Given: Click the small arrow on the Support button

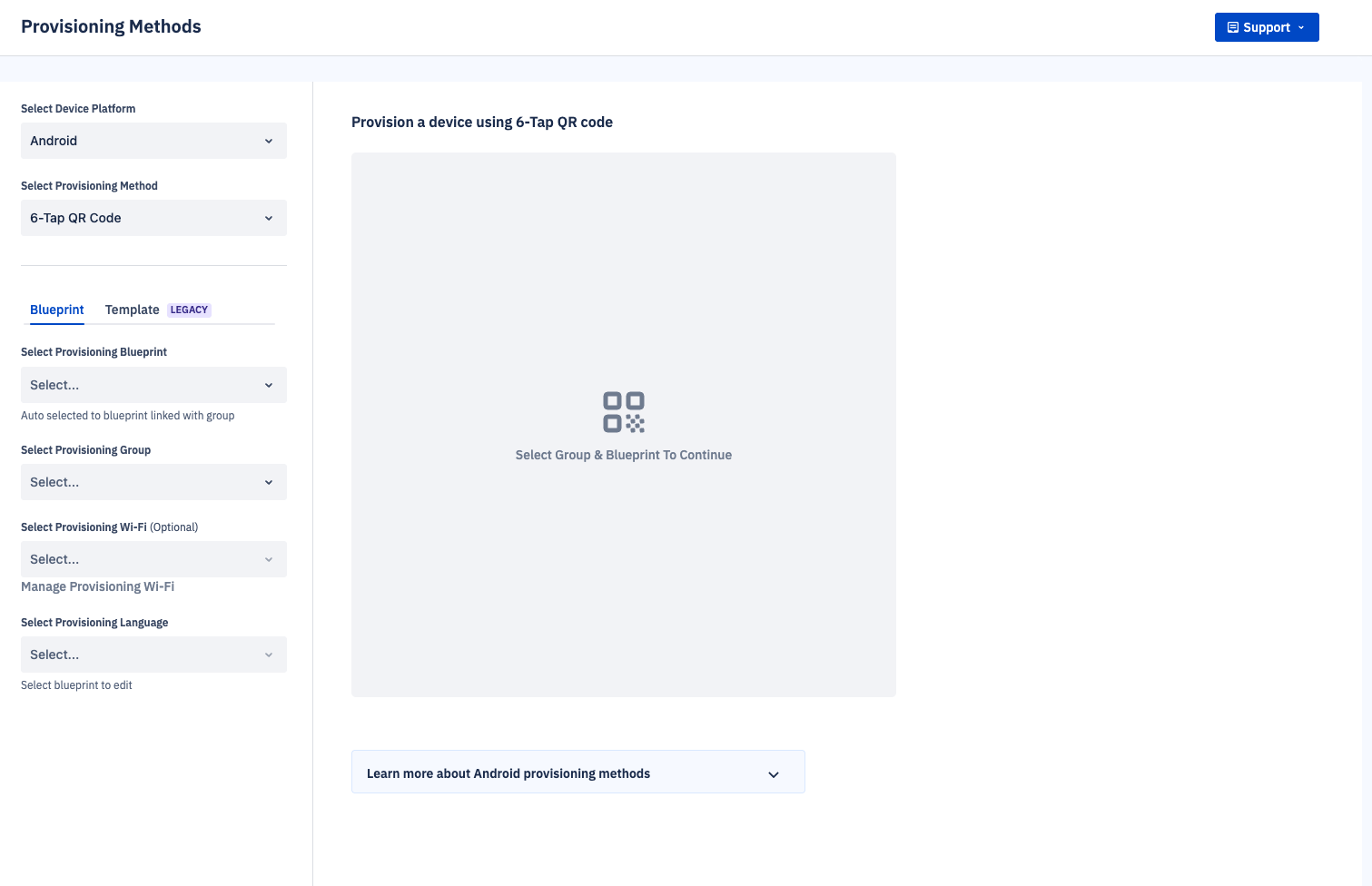Looking at the screenshot, I should point(1301,27).
